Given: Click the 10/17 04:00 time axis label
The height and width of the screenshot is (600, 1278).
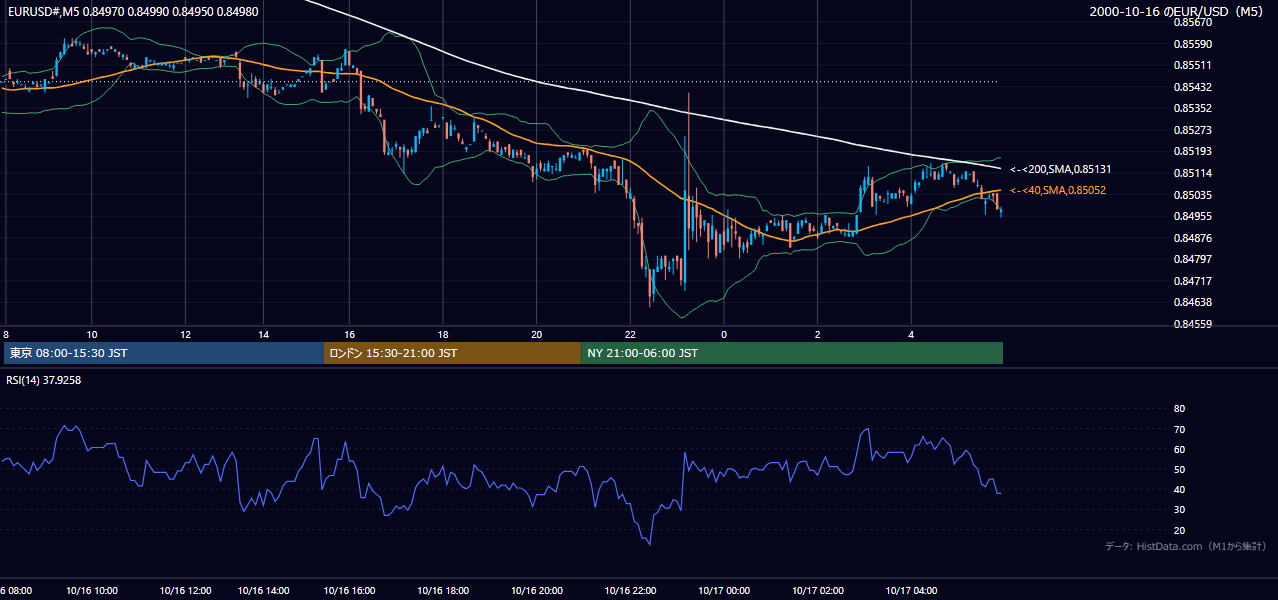Looking at the screenshot, I should click(912, 591).
